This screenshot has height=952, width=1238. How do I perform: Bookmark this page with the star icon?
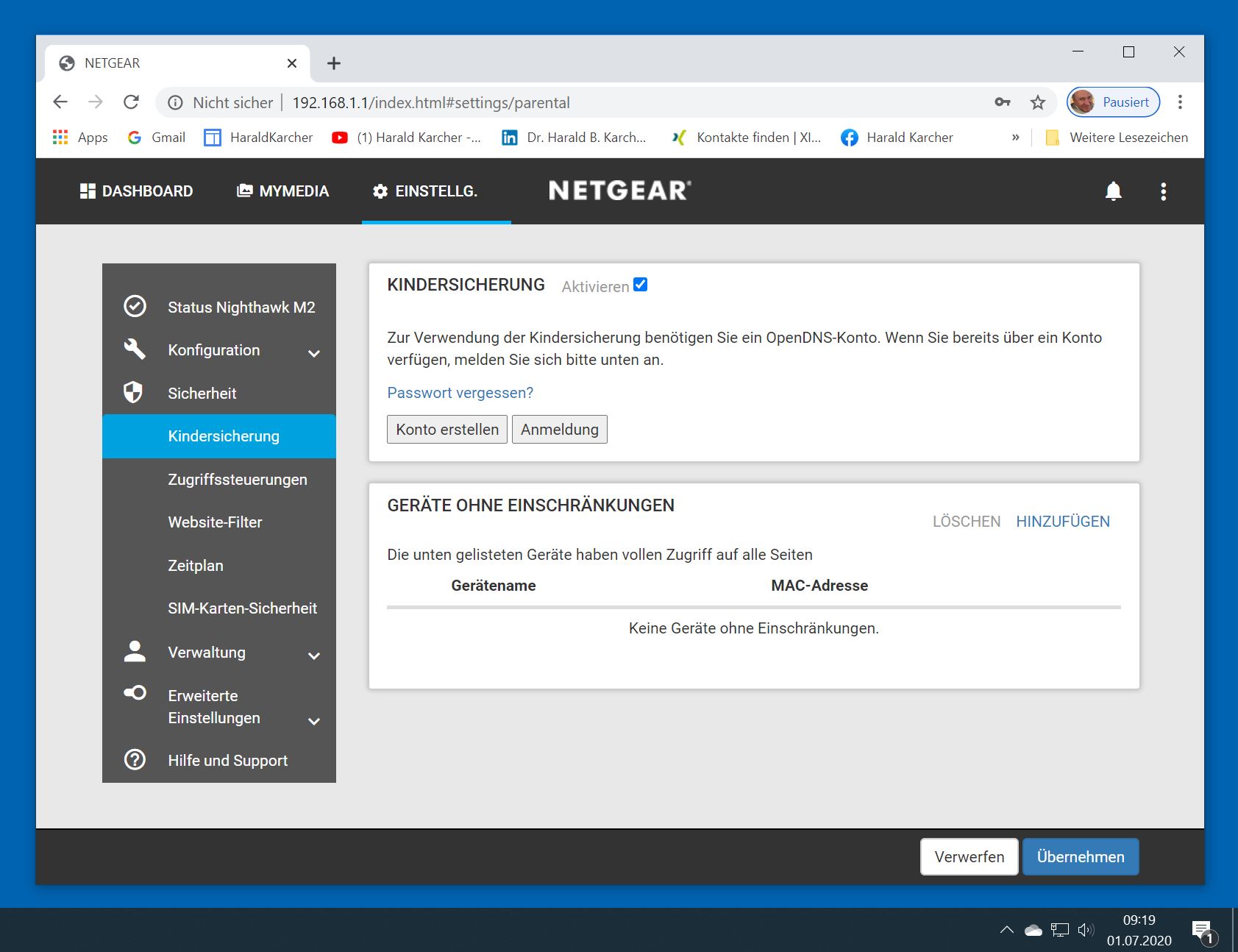coord(1037,102)
